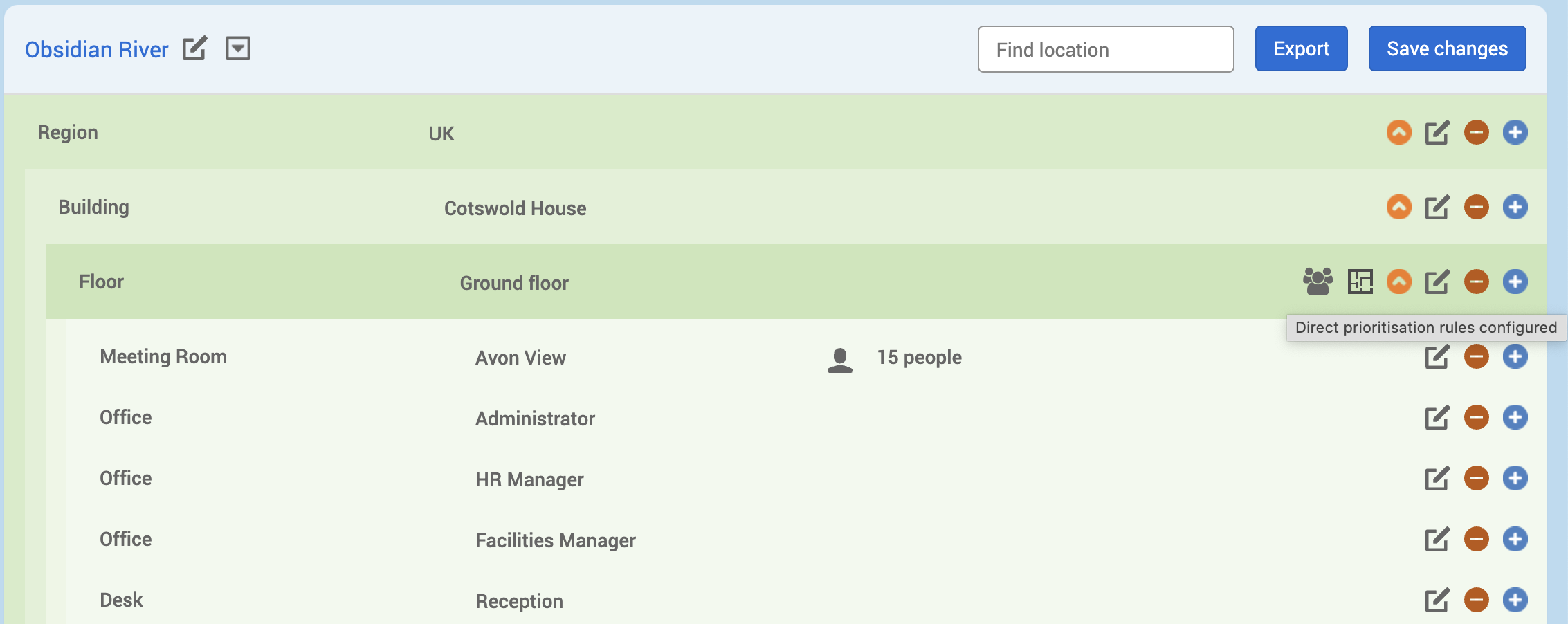Screen dimensions: 1568x624
Task: Click the Obsidian River title link
Action: coord(97,50)
